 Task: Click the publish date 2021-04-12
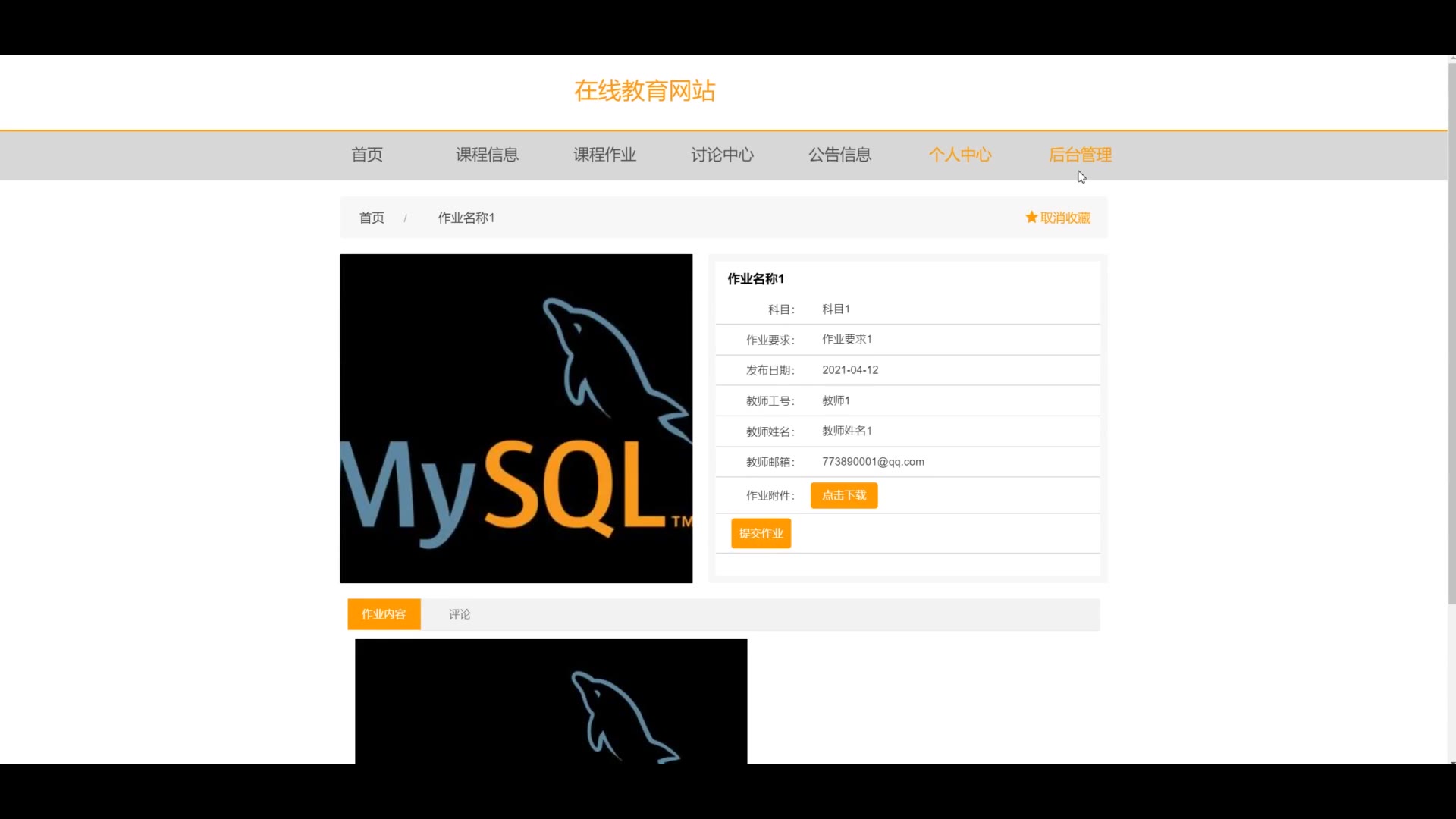pos(850,370)
